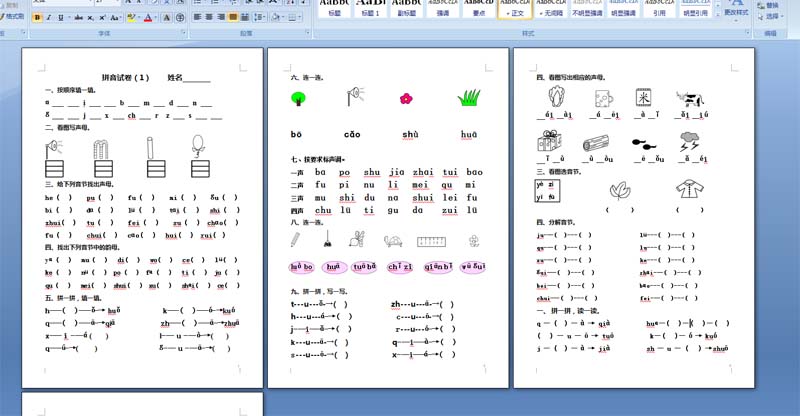Click the Change Styles (更改样式) button
This screenshot has height=416, width=800.
click(x=736, y=8)
